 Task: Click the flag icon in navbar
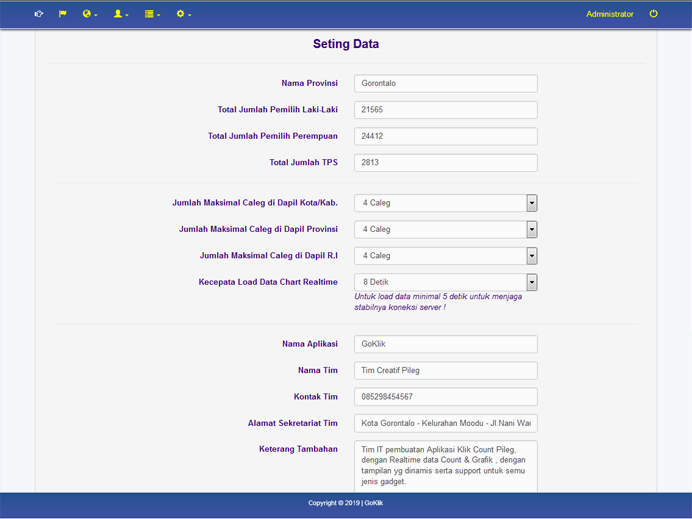click(x=62, y=14)
